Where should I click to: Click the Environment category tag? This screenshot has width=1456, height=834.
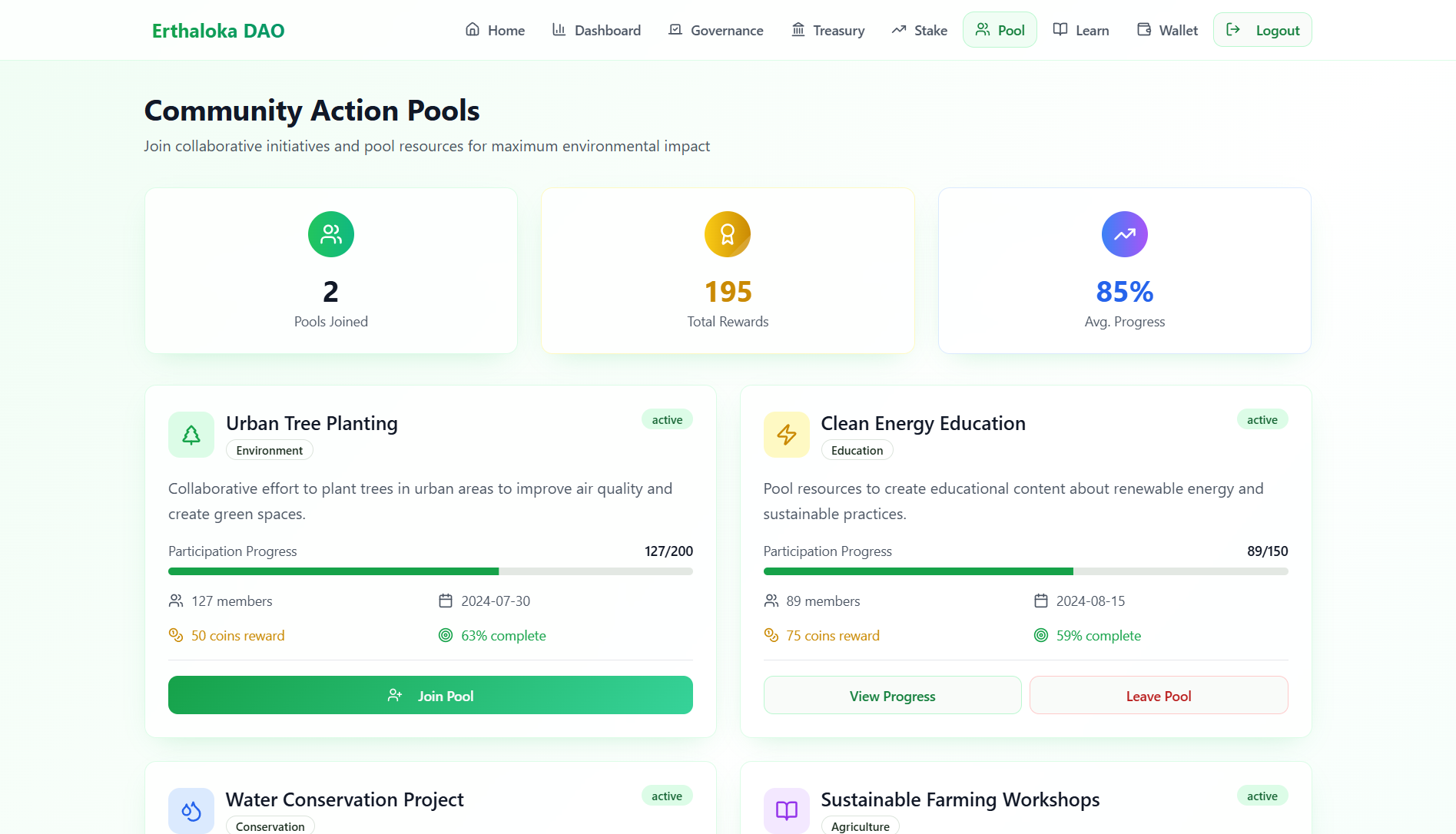(x=270, y=450)
